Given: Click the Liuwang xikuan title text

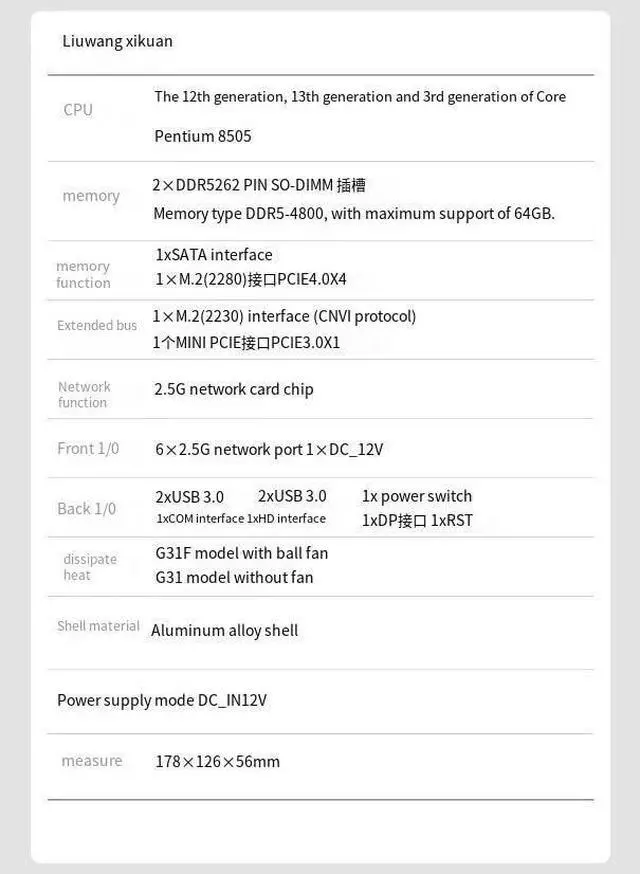Looking at the screenshot, I should pos(117,41).
